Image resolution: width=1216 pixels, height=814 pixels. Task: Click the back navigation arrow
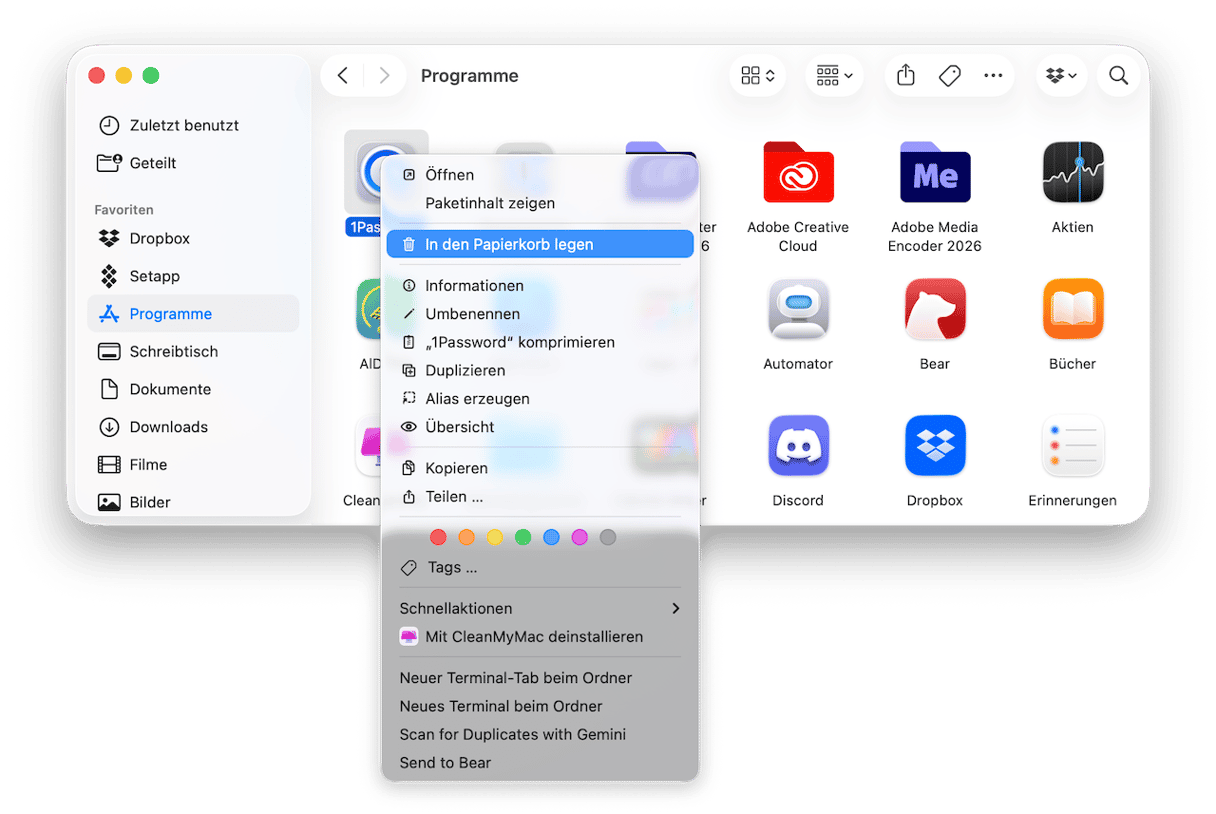(x=343, y=76)
